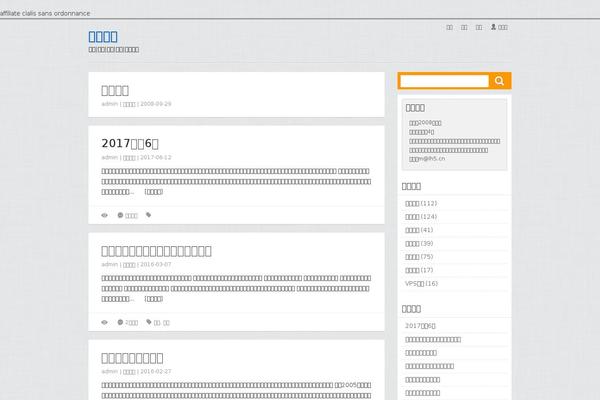This screenshot has height=400, width=600.
Task: Open admin author link of 2016-02-27 post
Action: click(x=109, y=371)
